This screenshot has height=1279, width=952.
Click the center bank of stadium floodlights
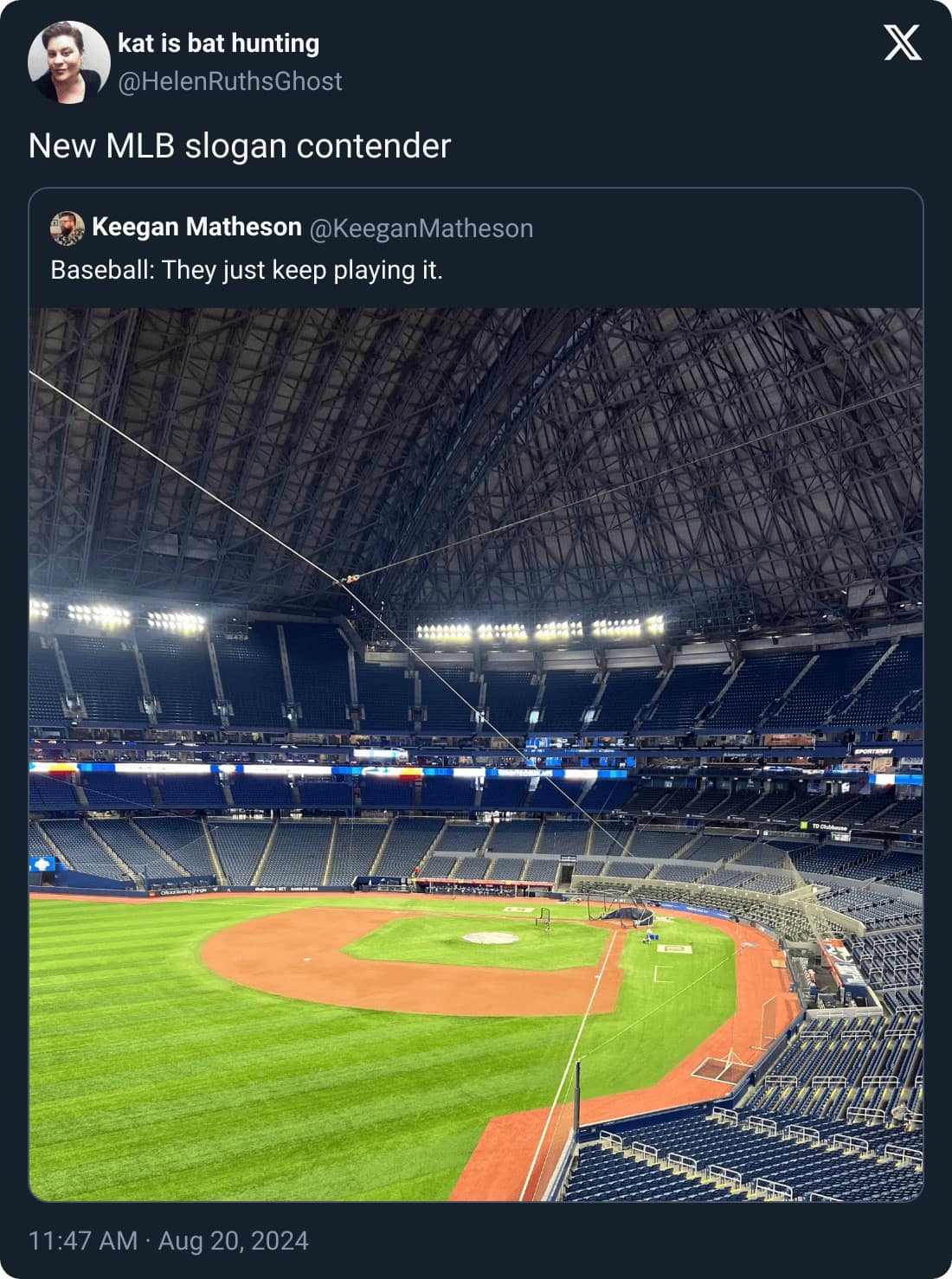click(538, 630)
